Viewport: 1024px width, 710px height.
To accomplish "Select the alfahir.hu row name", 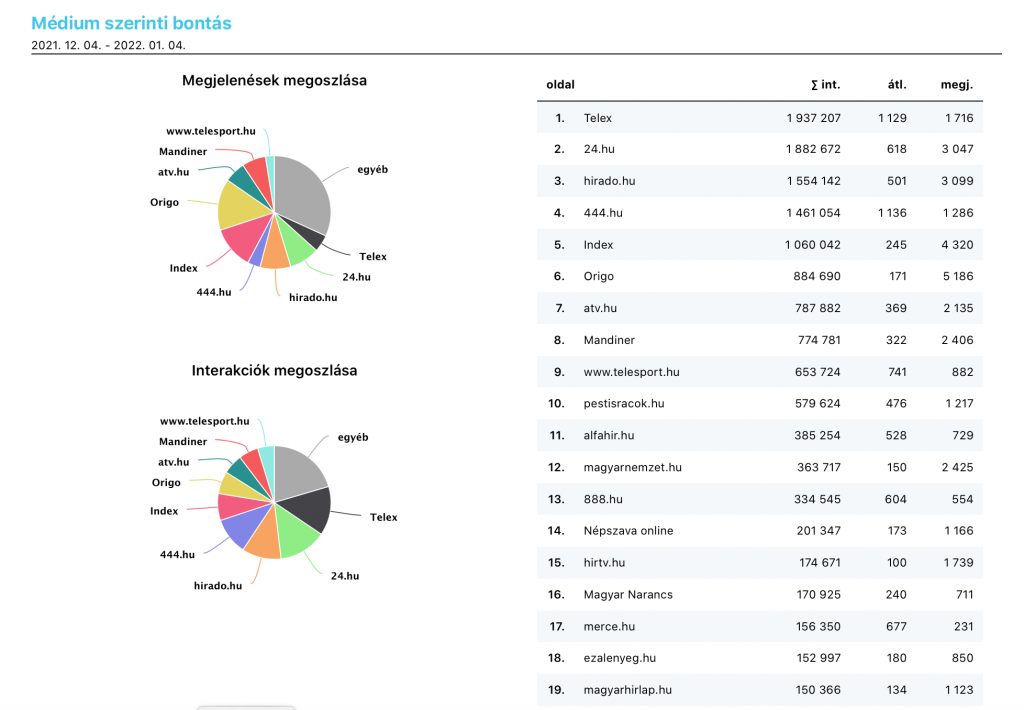I will tap(609, 436).
